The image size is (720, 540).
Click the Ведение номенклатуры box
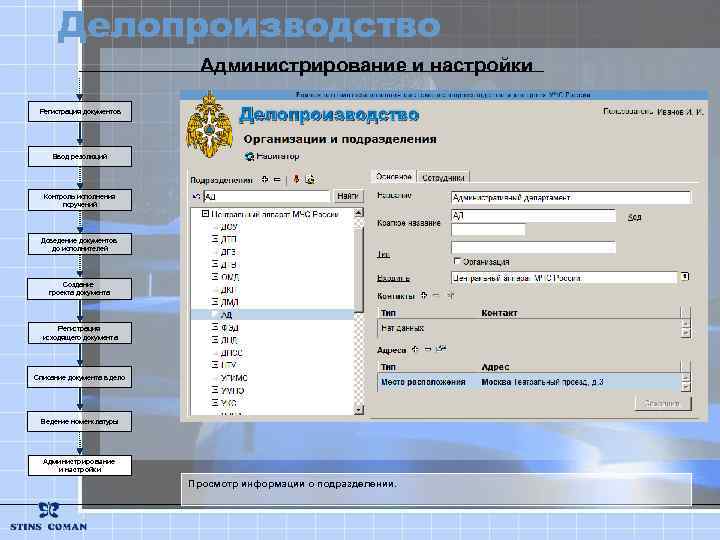[79, 422]
